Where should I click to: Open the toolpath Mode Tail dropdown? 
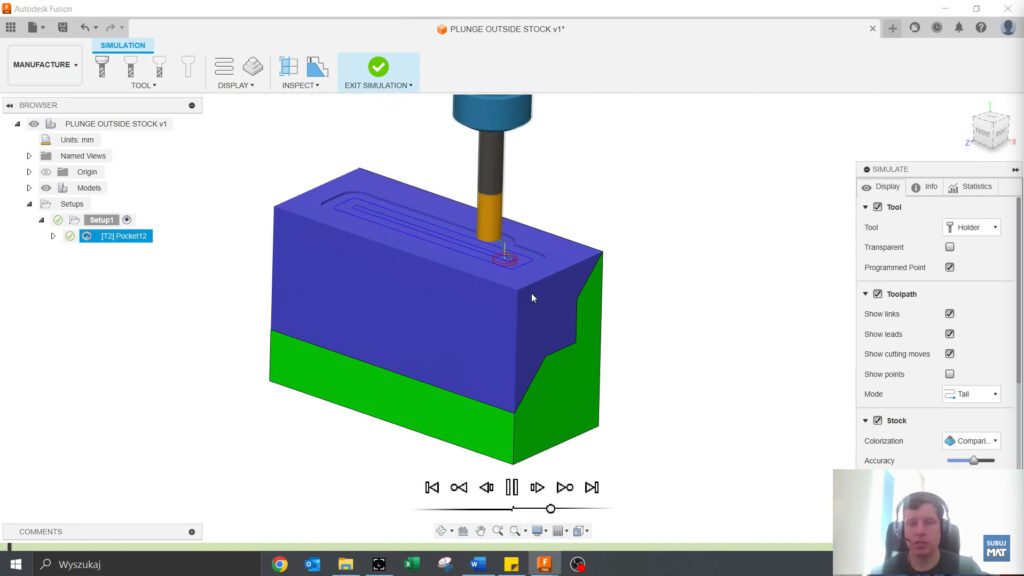point(970,394)
